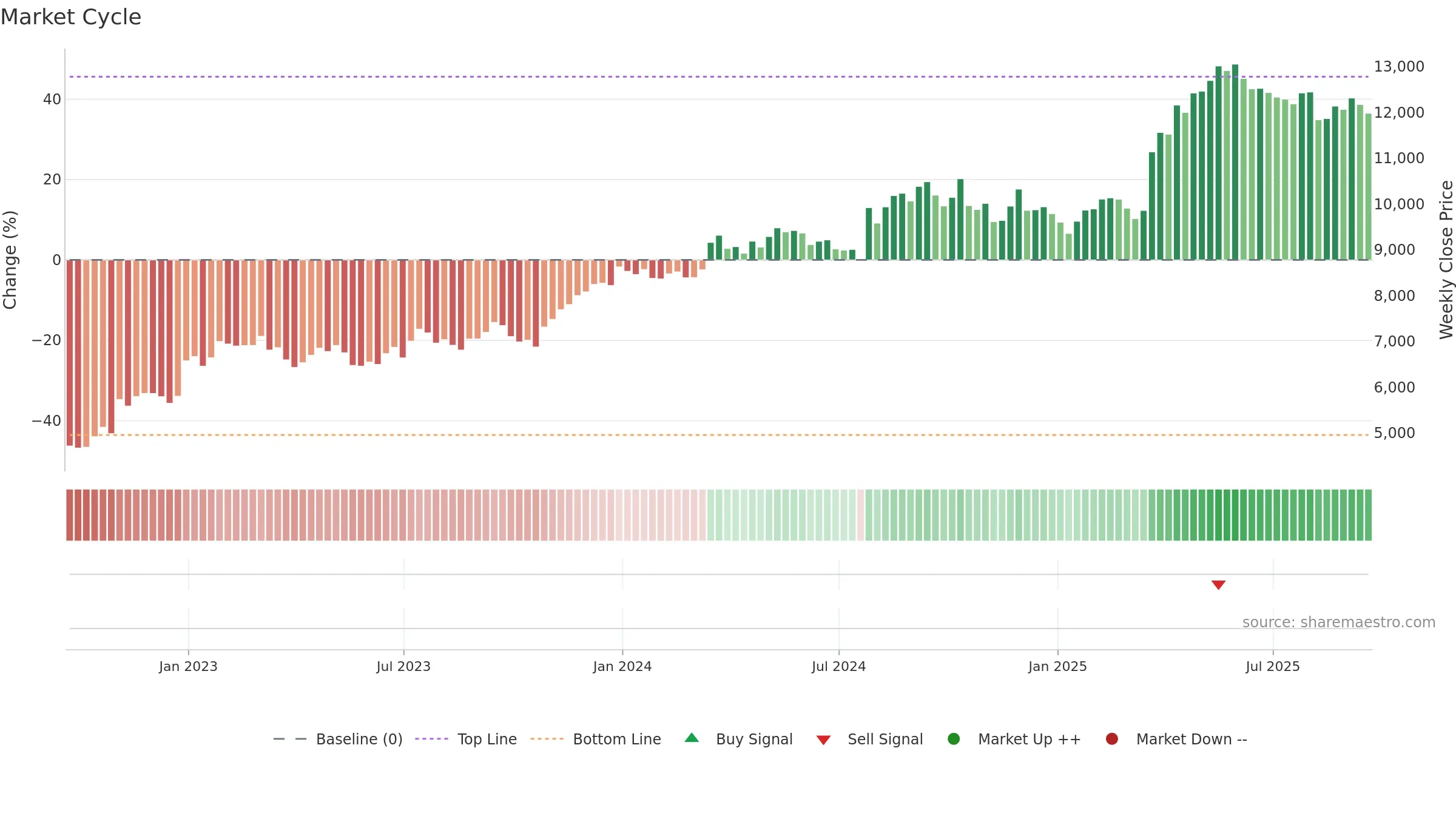
Task: Click the 9,000 price axis label
Action: (1395, 250)
